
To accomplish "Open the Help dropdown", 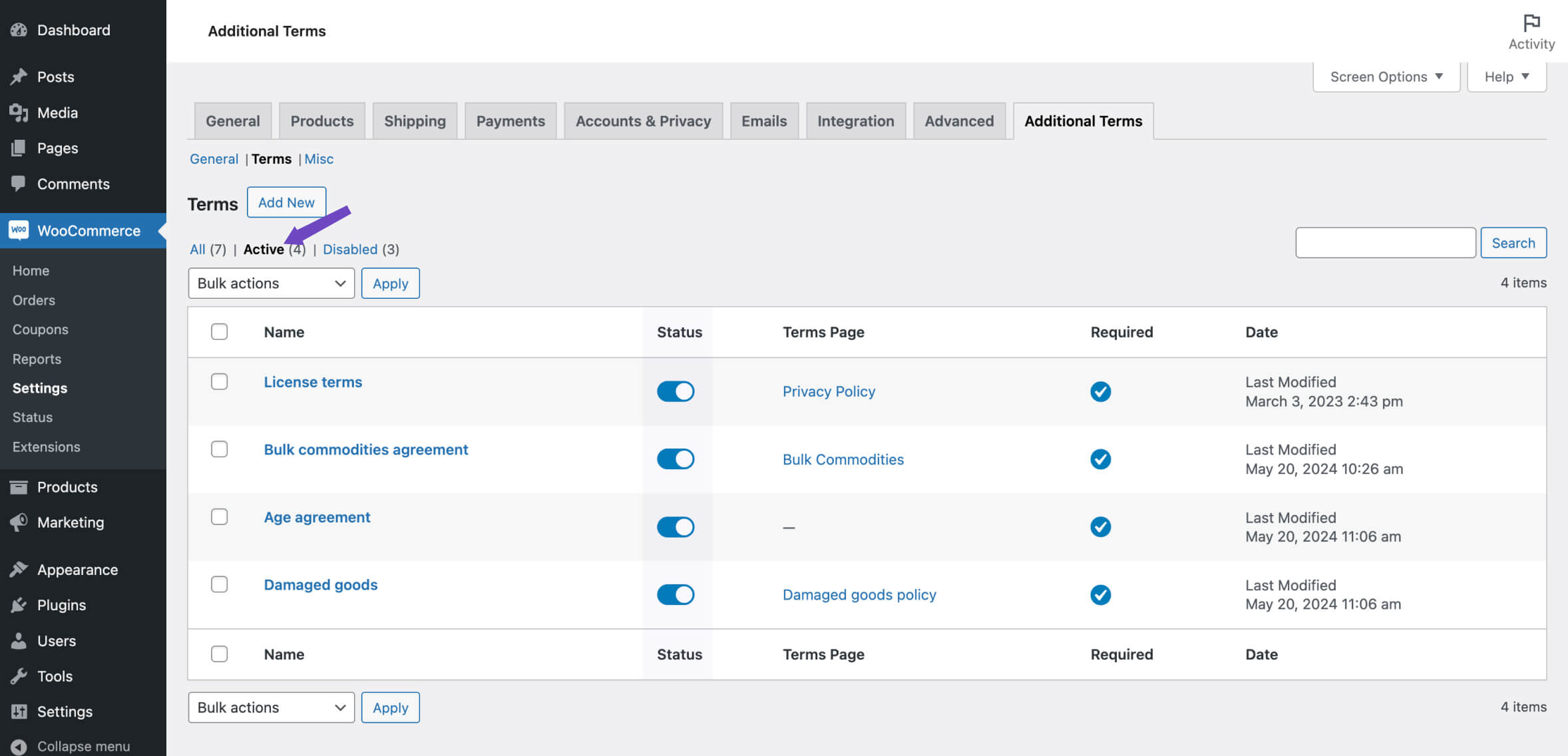I will (1506, 76).
